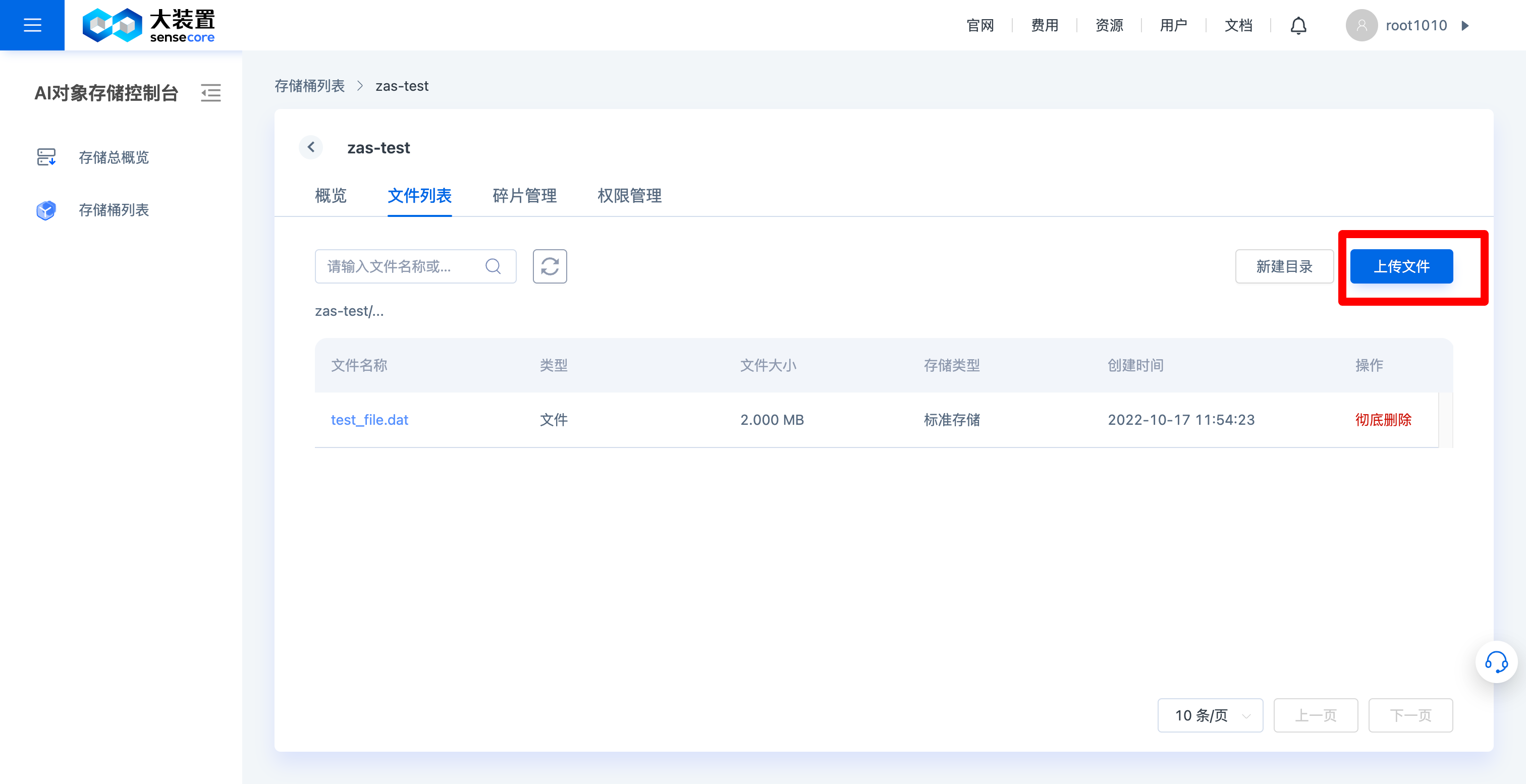1526x784 pixels.
Task: Click the 类型 column header
Action: pyautogui.click(x=553, y=365)
